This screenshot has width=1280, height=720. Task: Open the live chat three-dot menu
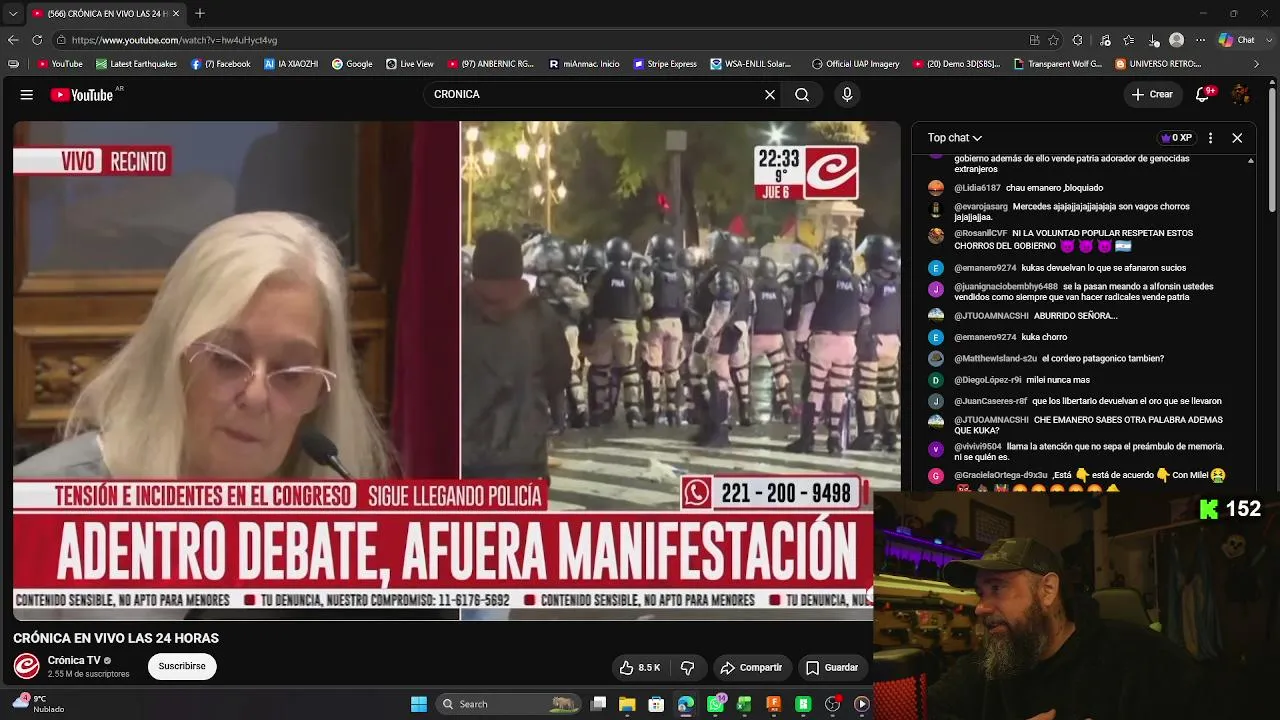[1210, 138]
